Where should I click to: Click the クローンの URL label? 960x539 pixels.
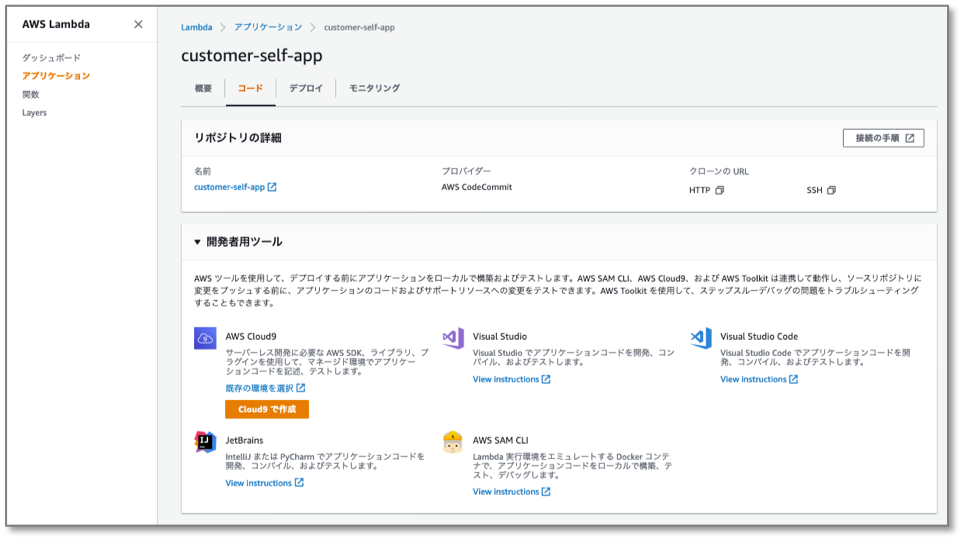(719, 172)
